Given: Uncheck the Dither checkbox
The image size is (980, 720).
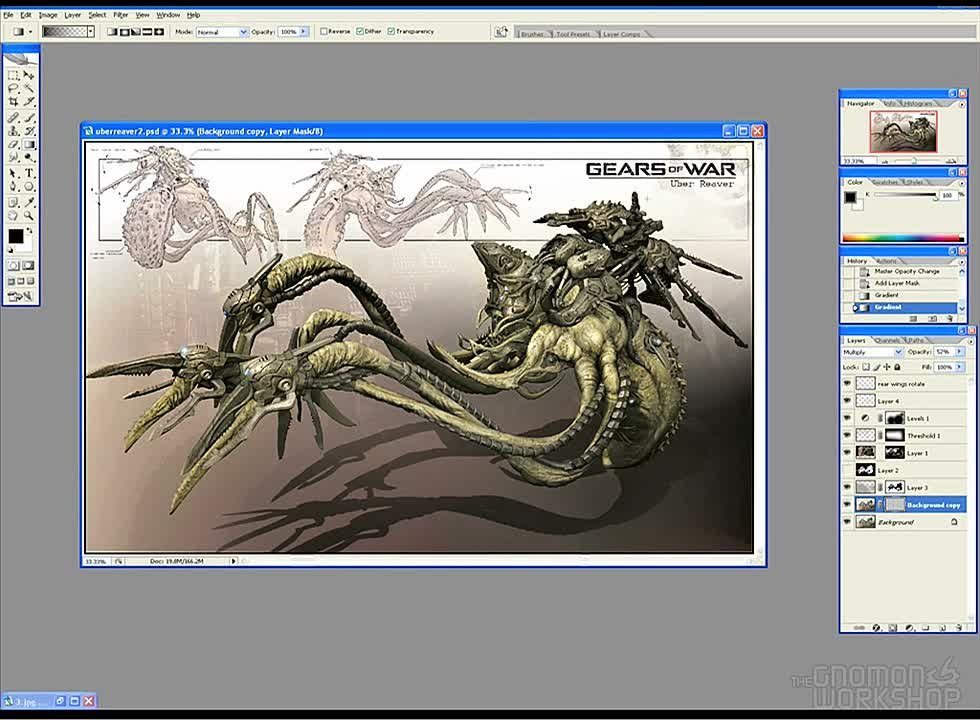Looking at the screenshot, I should 360,31.
